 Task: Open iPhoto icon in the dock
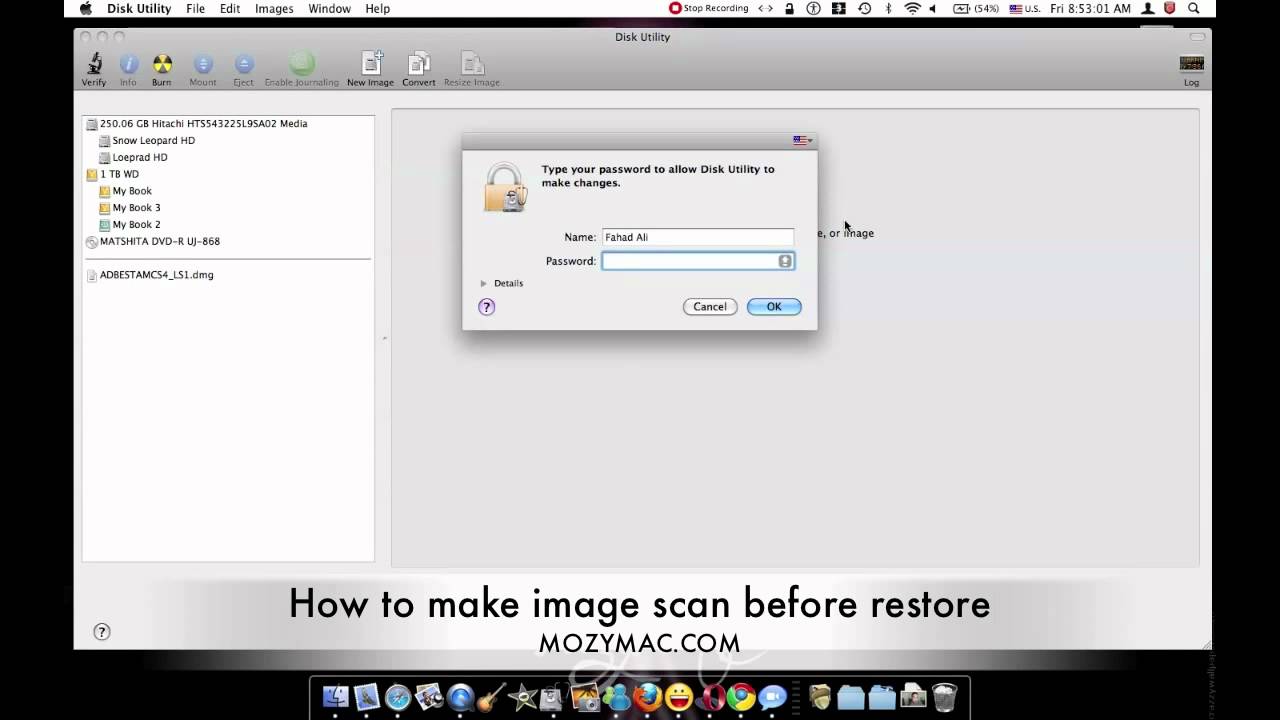[x=585, y=697]
